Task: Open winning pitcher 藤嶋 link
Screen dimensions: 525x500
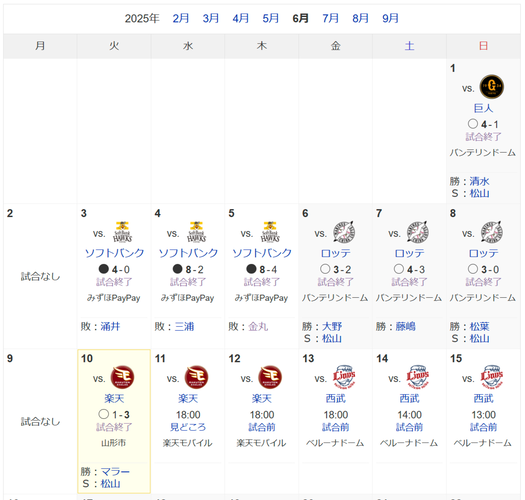Action: (405, 327)
